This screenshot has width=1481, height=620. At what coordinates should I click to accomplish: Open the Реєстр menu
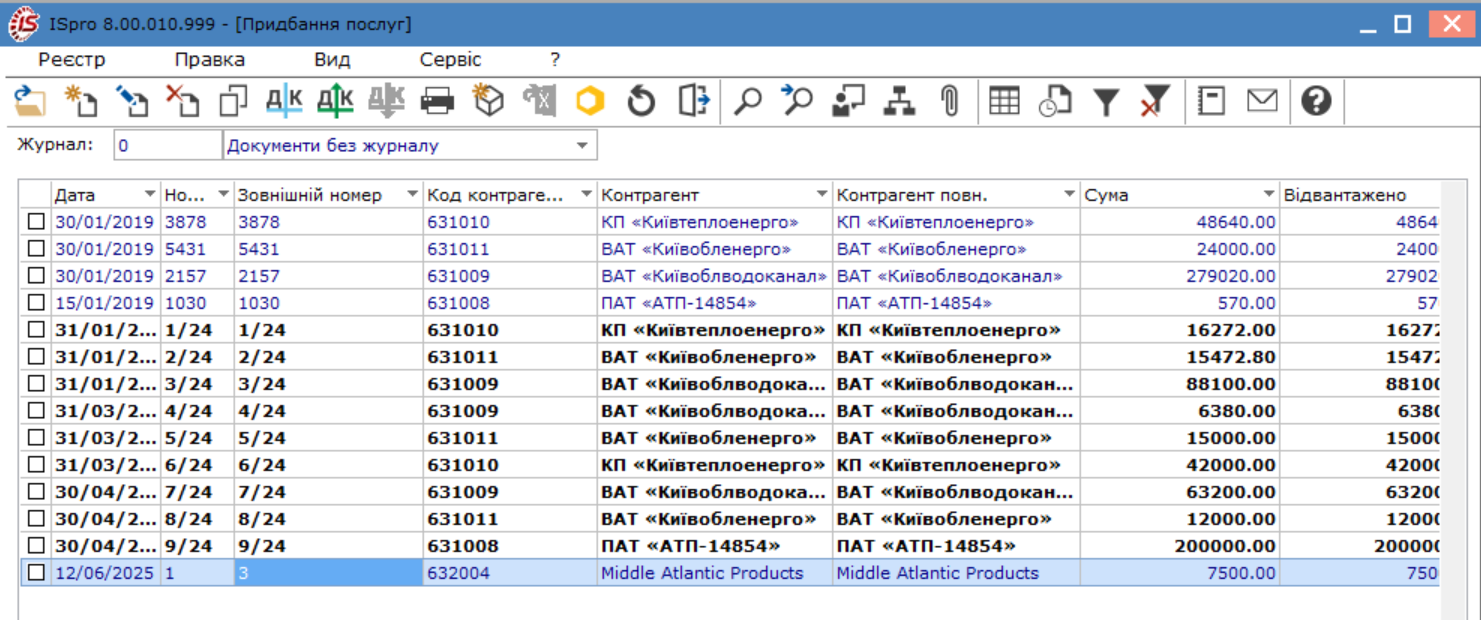[x=72, y=60]
